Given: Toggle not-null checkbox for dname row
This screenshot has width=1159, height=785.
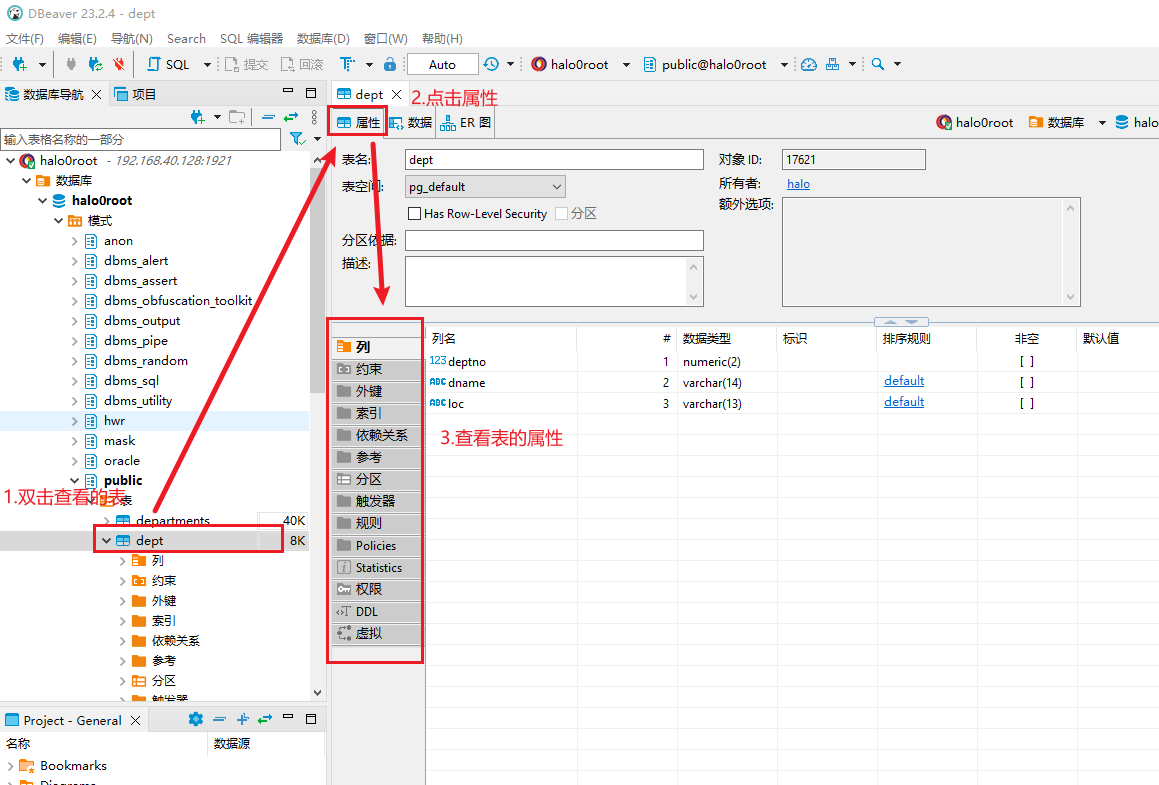Looking at the screenshot, I should (1027, 382).
